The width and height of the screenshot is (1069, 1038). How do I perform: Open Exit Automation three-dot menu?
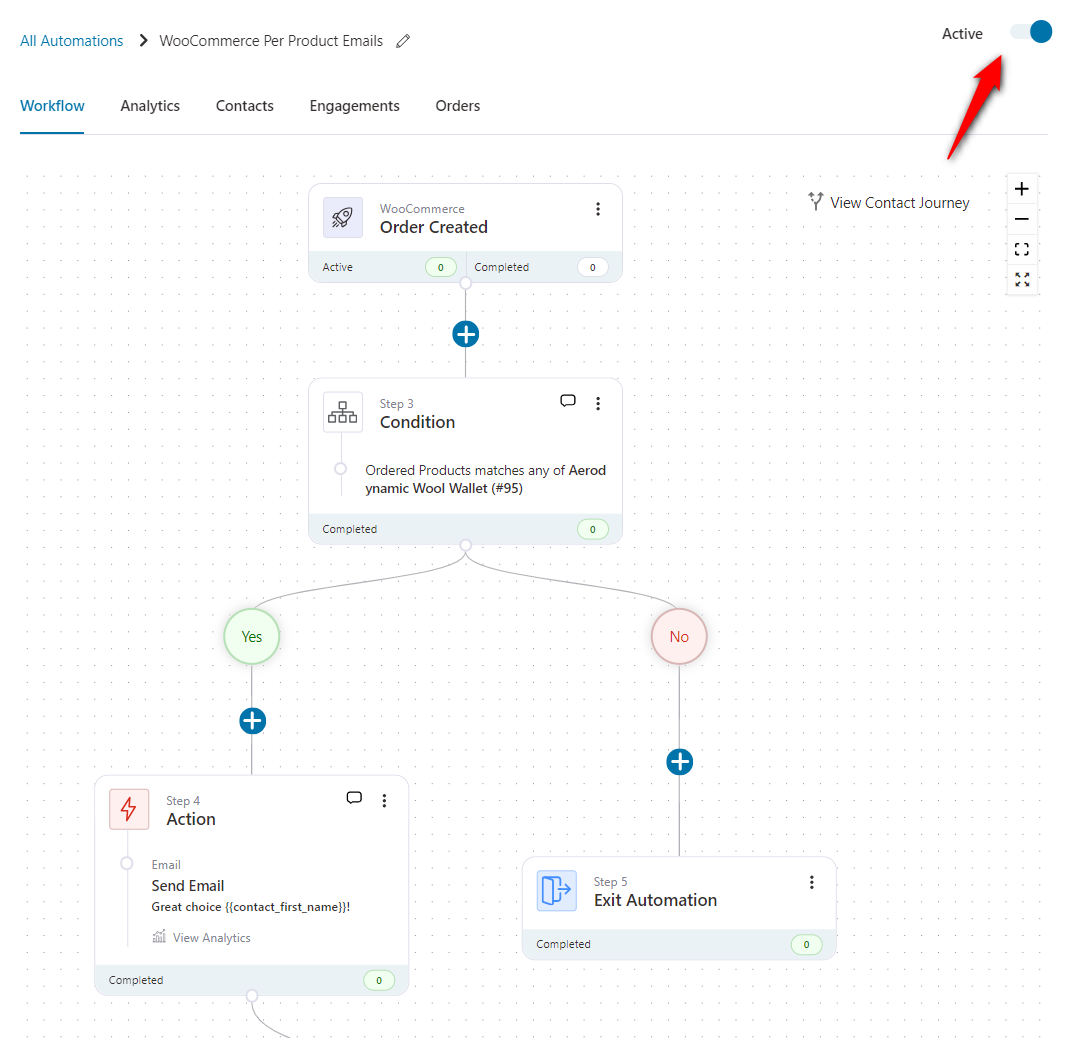coord(812,882)
